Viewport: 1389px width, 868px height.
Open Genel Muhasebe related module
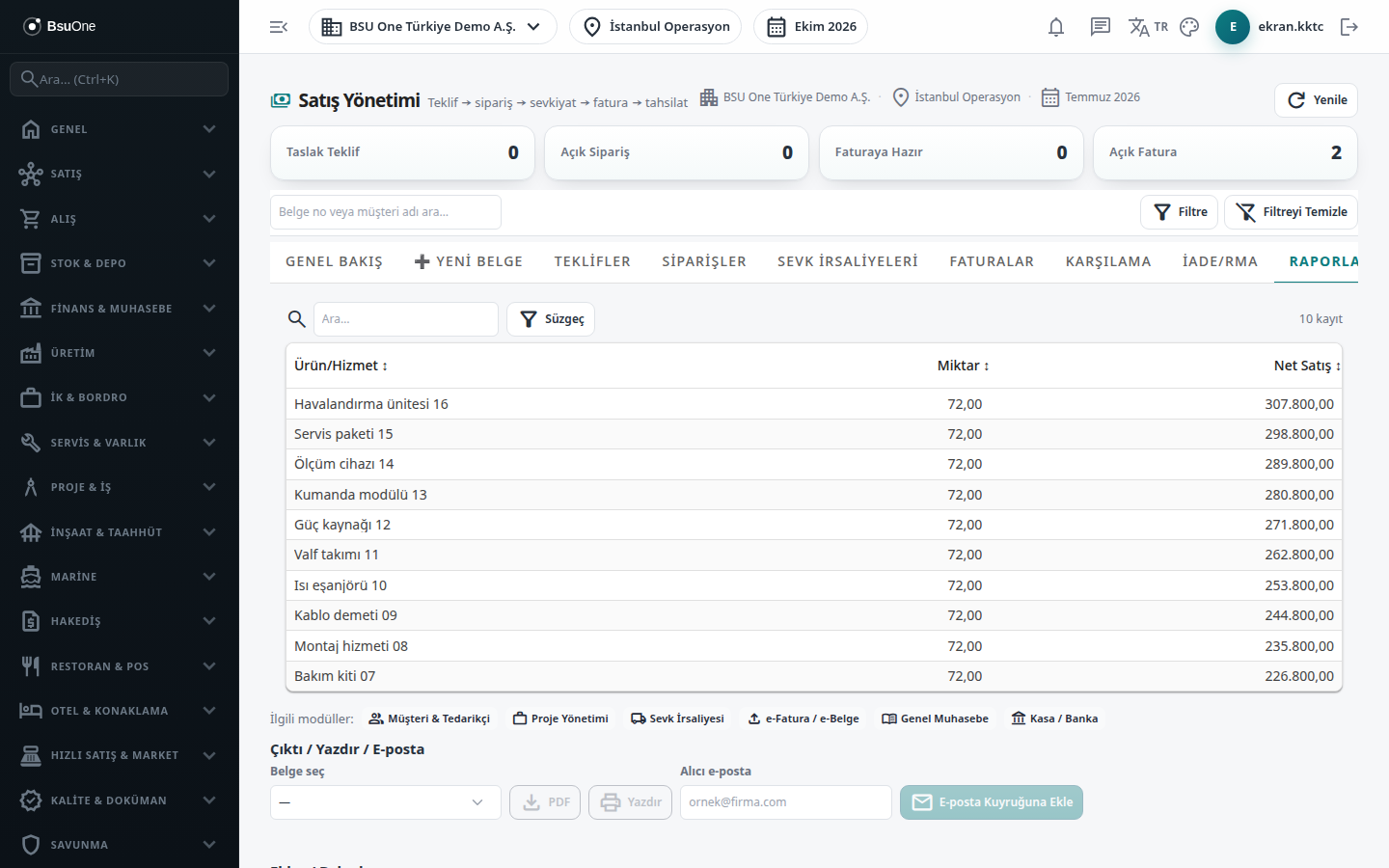(x=936, y=719)
